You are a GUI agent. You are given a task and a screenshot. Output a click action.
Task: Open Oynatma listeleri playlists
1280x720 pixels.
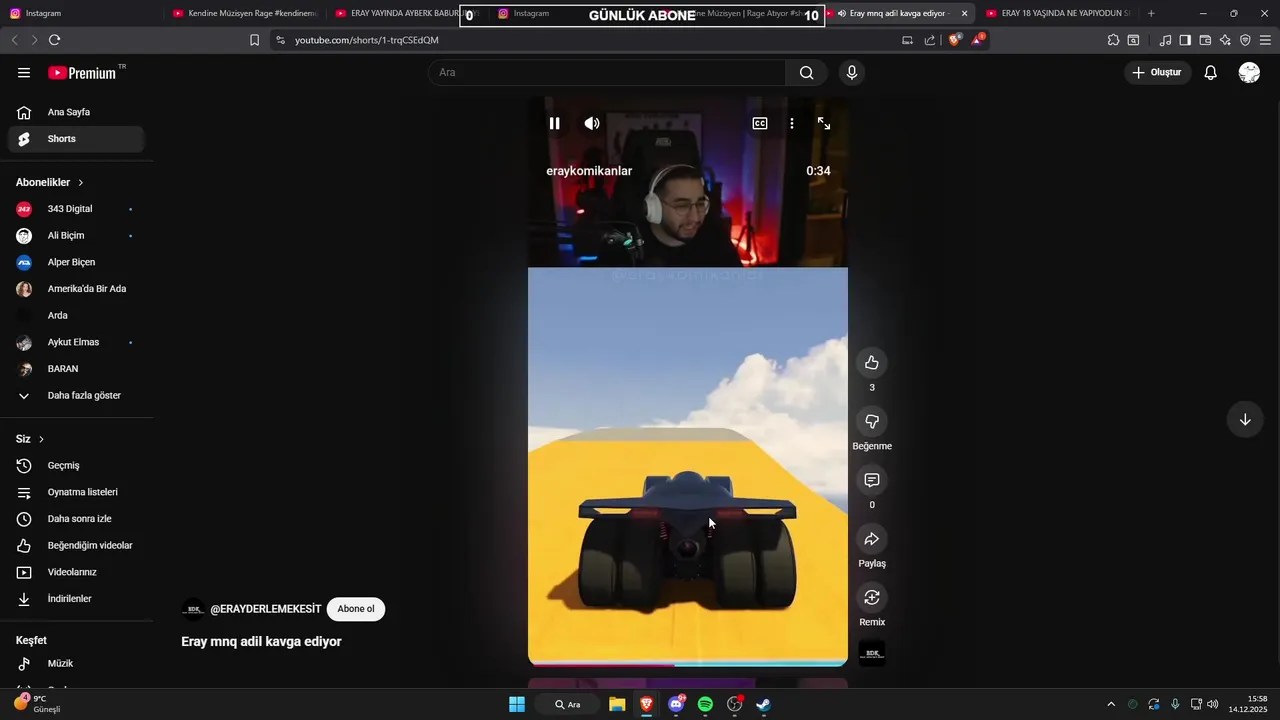[x=76, y=492]
